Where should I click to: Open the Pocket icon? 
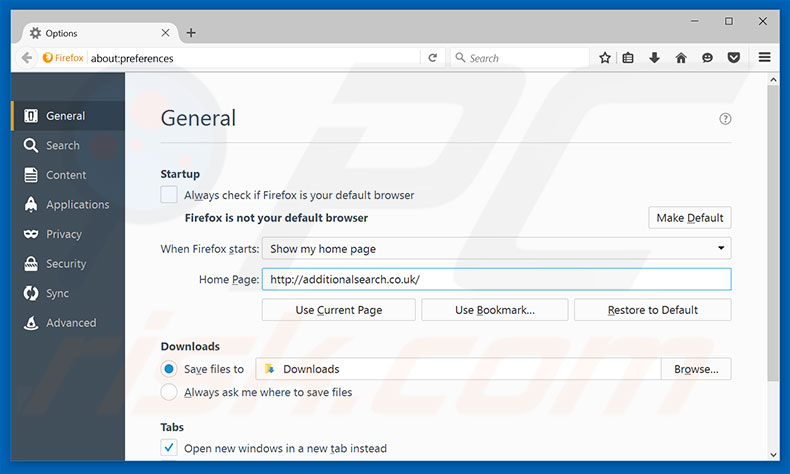pos(734,58)
